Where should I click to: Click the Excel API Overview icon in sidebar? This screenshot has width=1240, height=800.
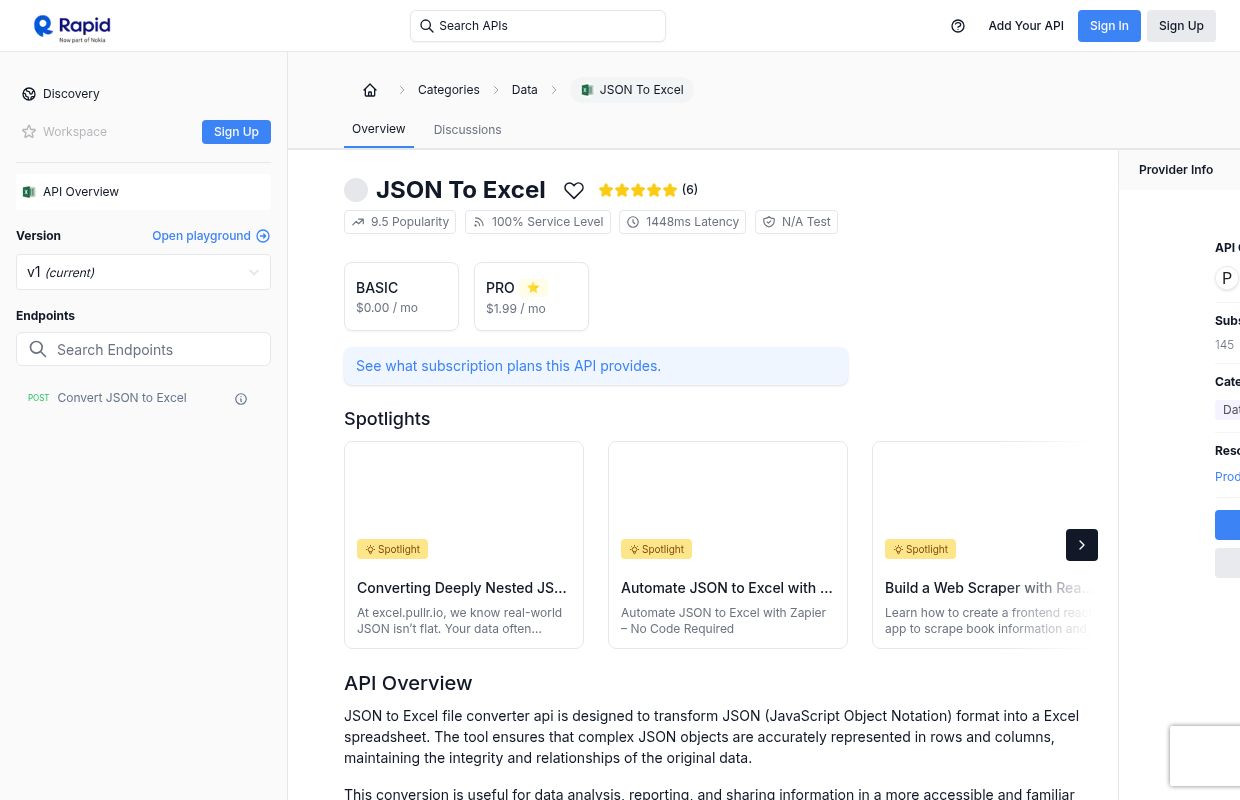coord(29,191)
